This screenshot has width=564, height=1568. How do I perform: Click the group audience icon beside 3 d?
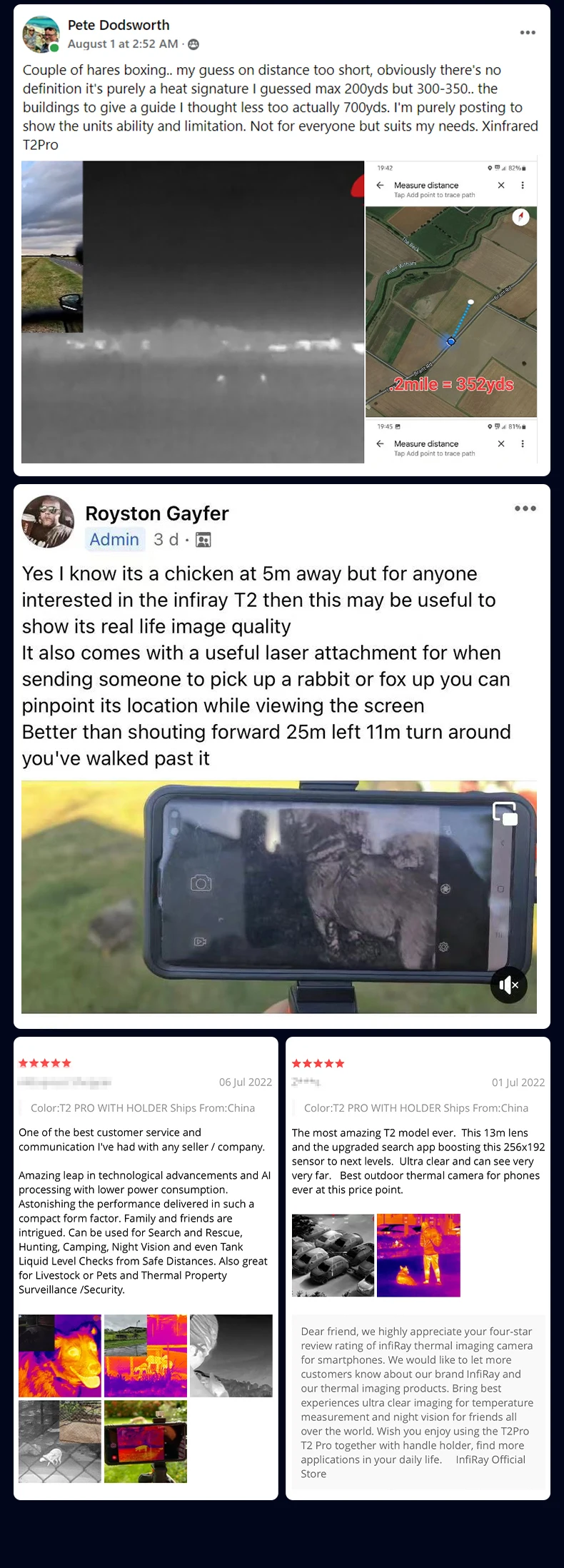pos(203,540)
